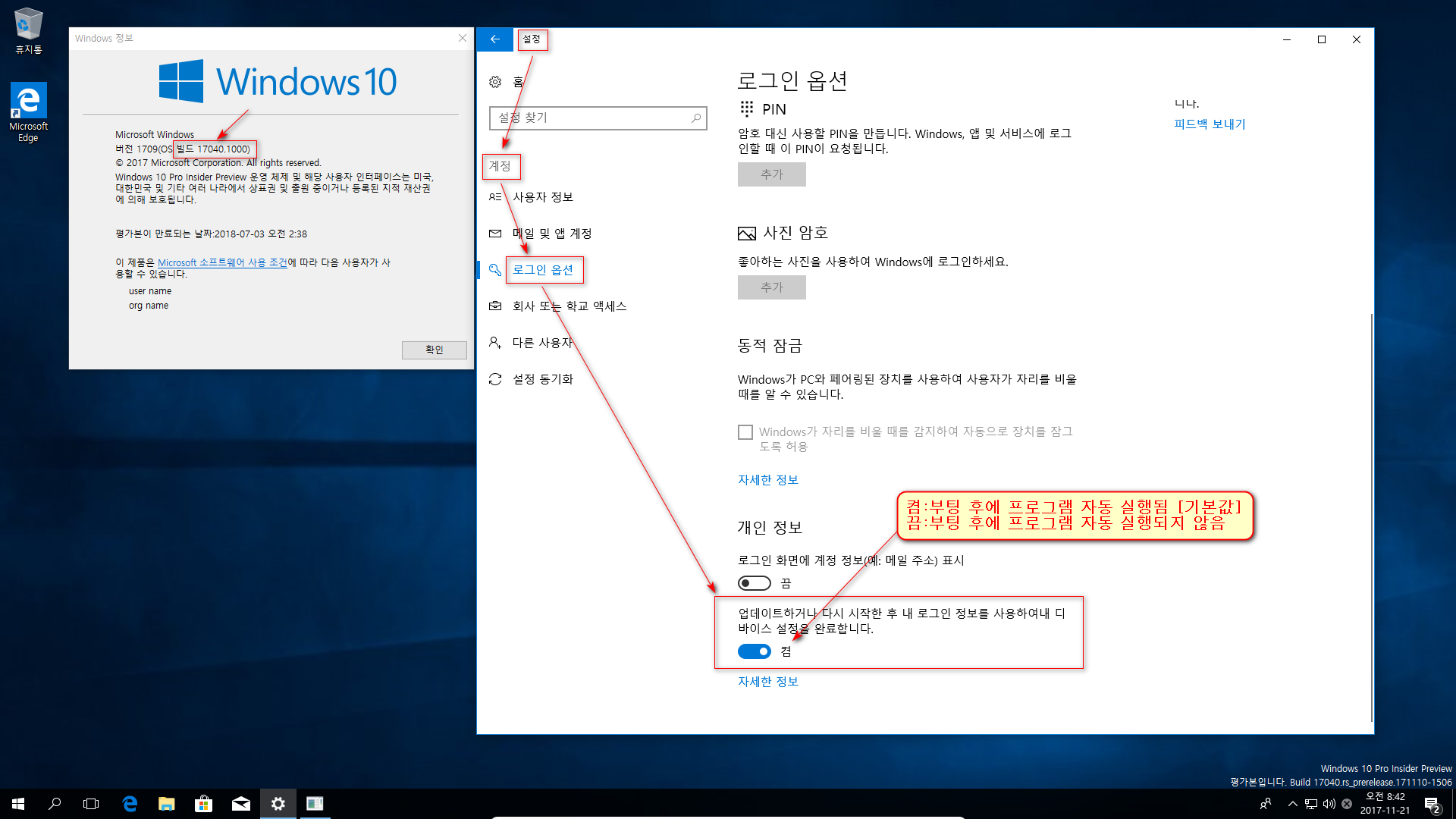Launch Edge from the taskbar
The height and width of the screenshot is (819, 1456).
[x=130, y=804]
